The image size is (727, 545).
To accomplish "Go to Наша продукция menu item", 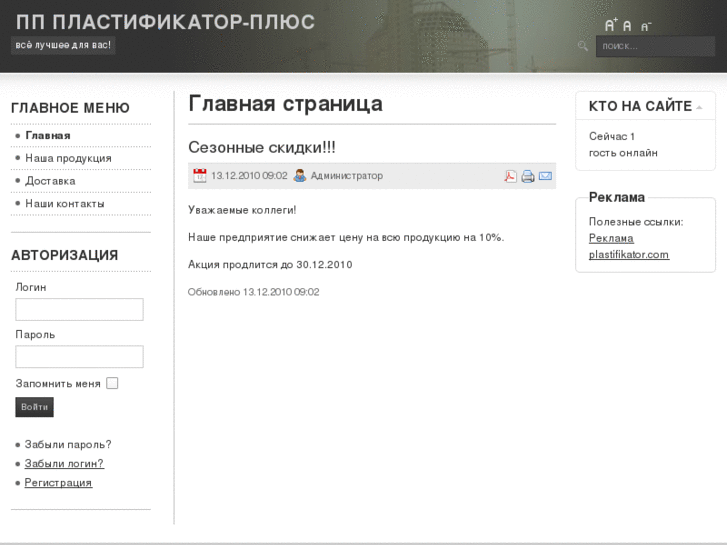I will pos(68,158).
